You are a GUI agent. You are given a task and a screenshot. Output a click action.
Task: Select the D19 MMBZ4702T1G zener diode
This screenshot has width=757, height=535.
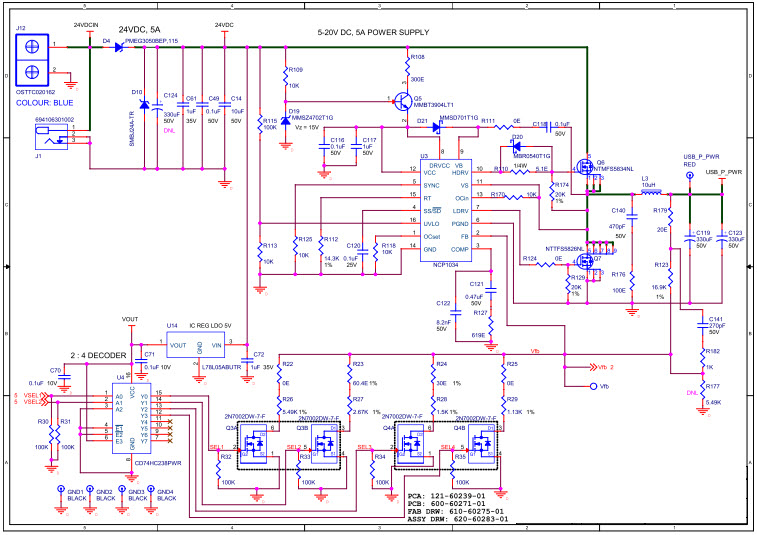tap(285, 120)
